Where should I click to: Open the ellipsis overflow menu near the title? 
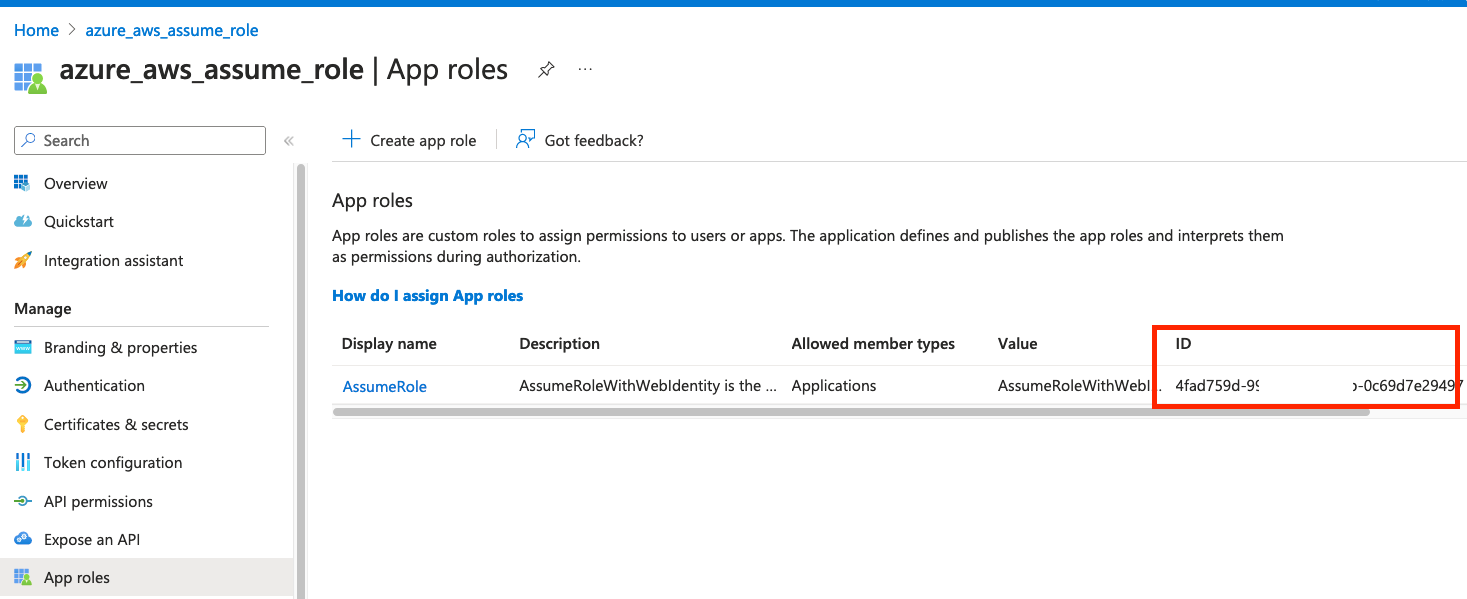pyautogui.click(x=585, y=69)
